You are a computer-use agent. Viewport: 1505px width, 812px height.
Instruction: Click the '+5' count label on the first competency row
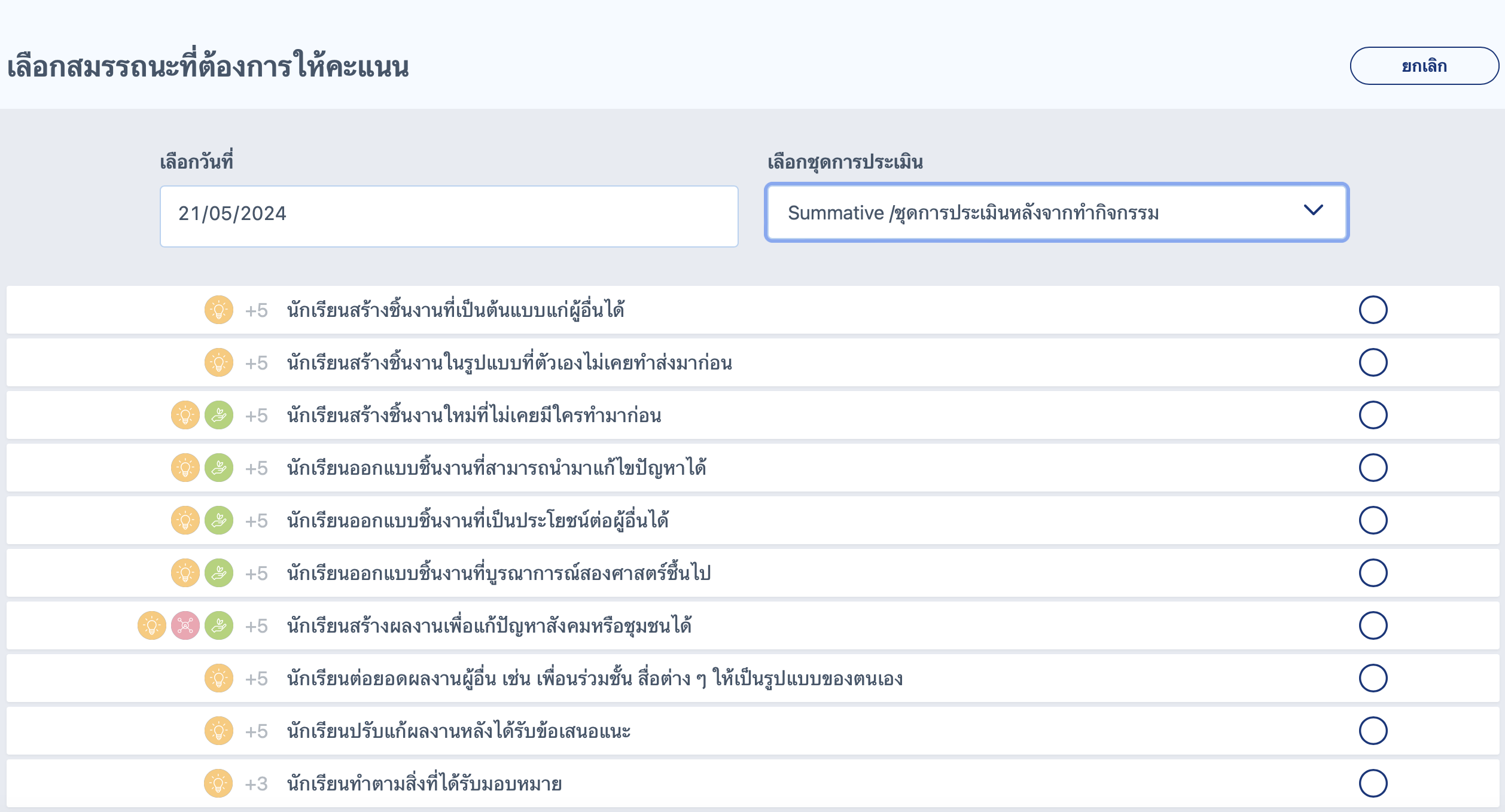tap(258, 309)
